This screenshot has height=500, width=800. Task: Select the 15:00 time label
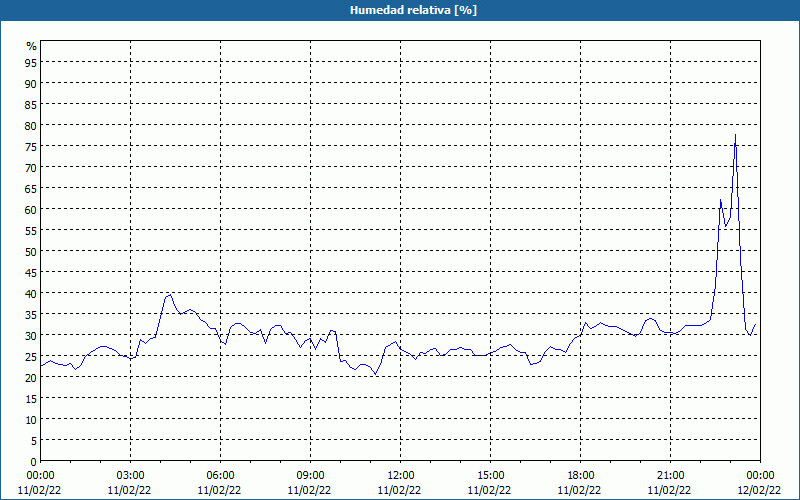(490, 476)
